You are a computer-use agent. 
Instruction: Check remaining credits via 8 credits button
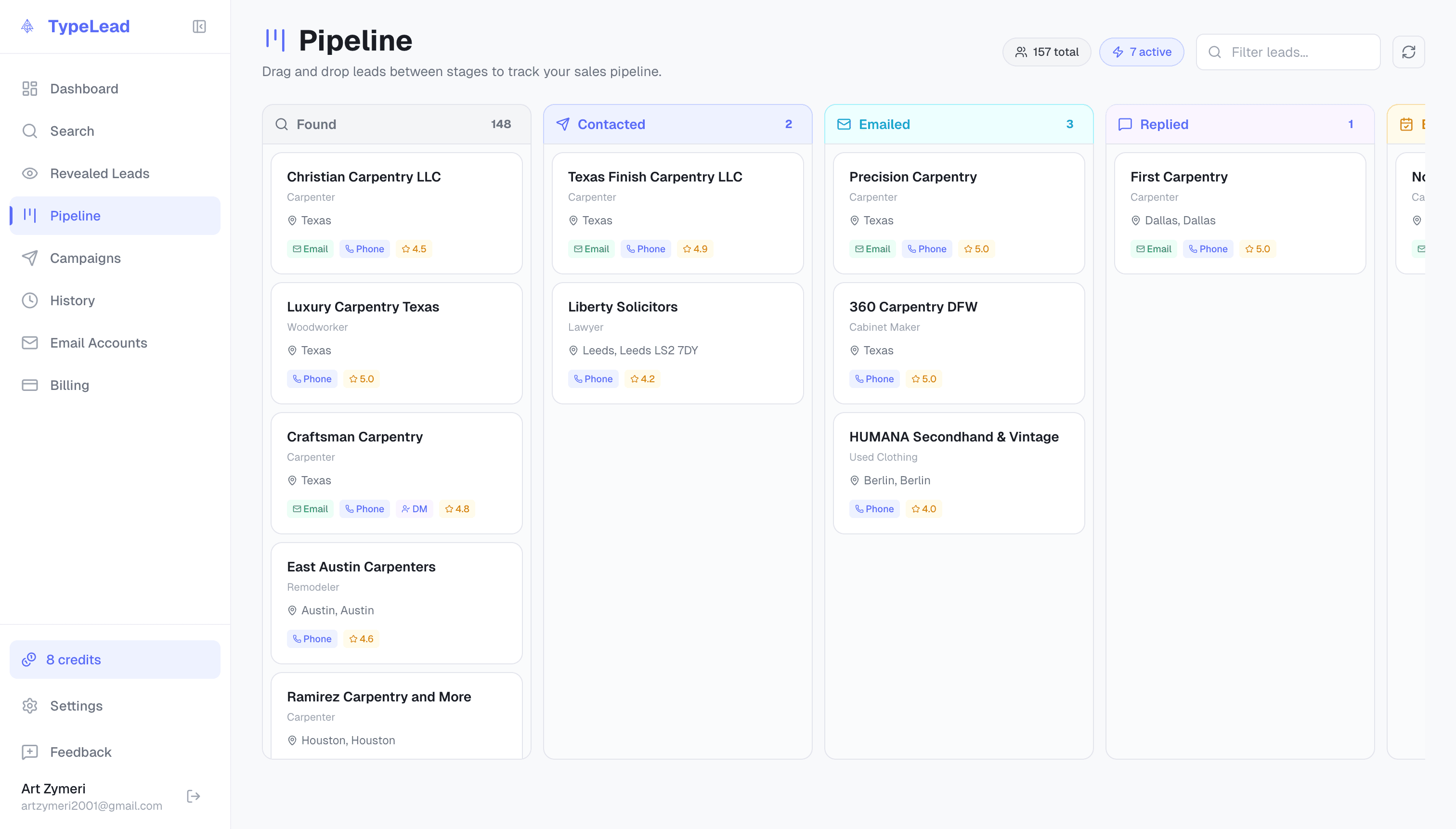pyautogui.click(x=73, y=659)
